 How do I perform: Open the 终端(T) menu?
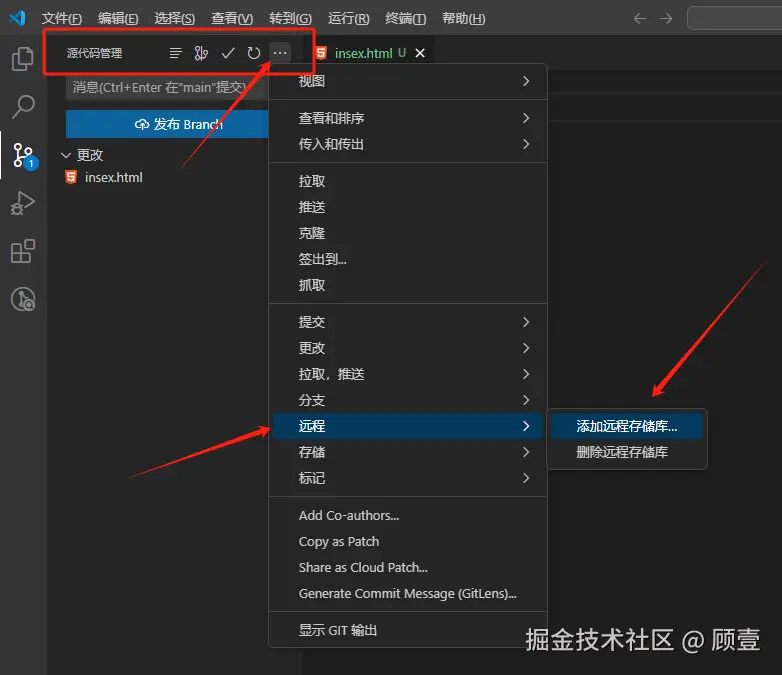tap(406, 19)
